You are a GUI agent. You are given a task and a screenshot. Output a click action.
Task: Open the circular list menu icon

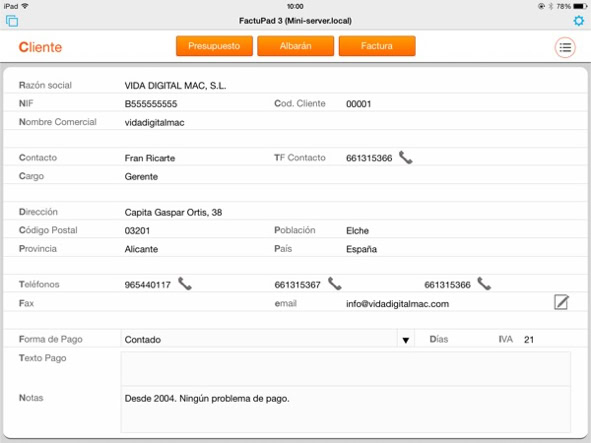(x=565, y=48)
